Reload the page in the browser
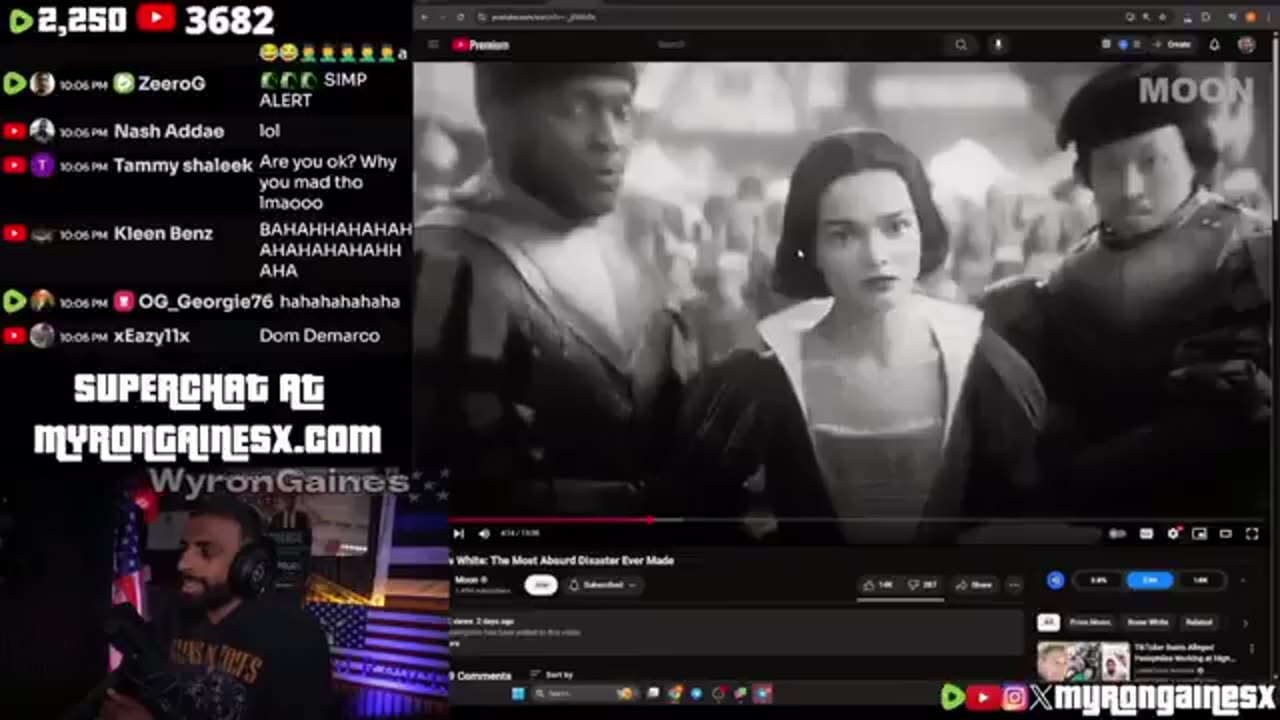Viewport: 1280px width, 720px height. pyautogui.click(x=460, y=17)
